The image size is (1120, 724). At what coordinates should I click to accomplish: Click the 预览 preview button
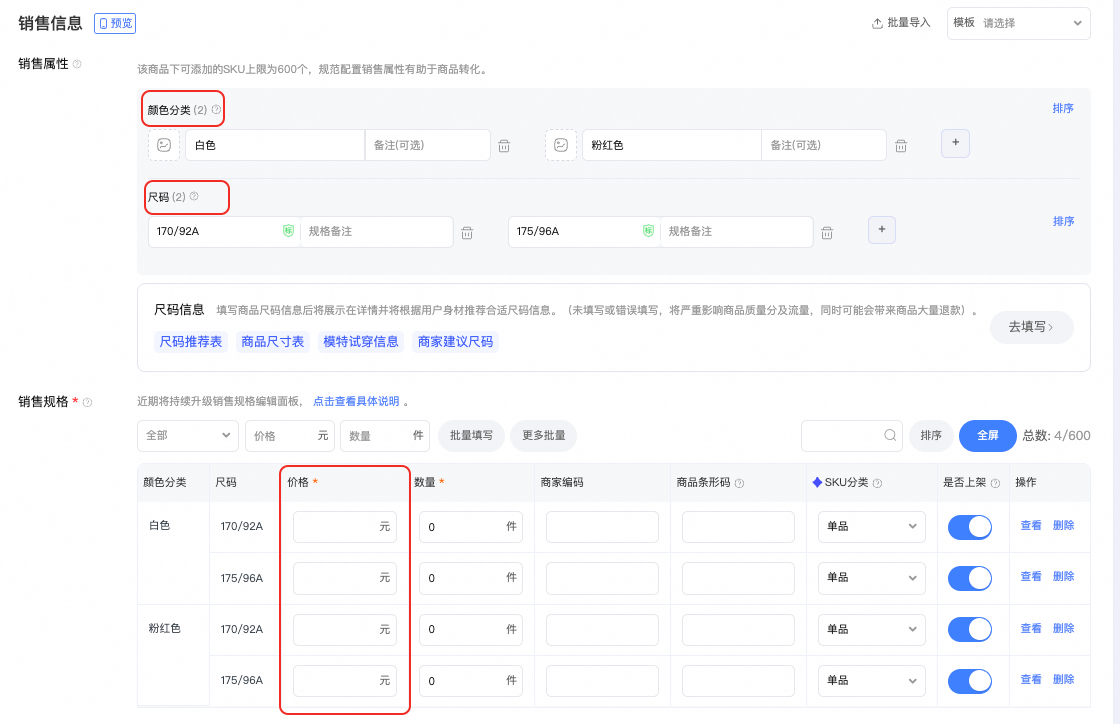pos(115,24)
